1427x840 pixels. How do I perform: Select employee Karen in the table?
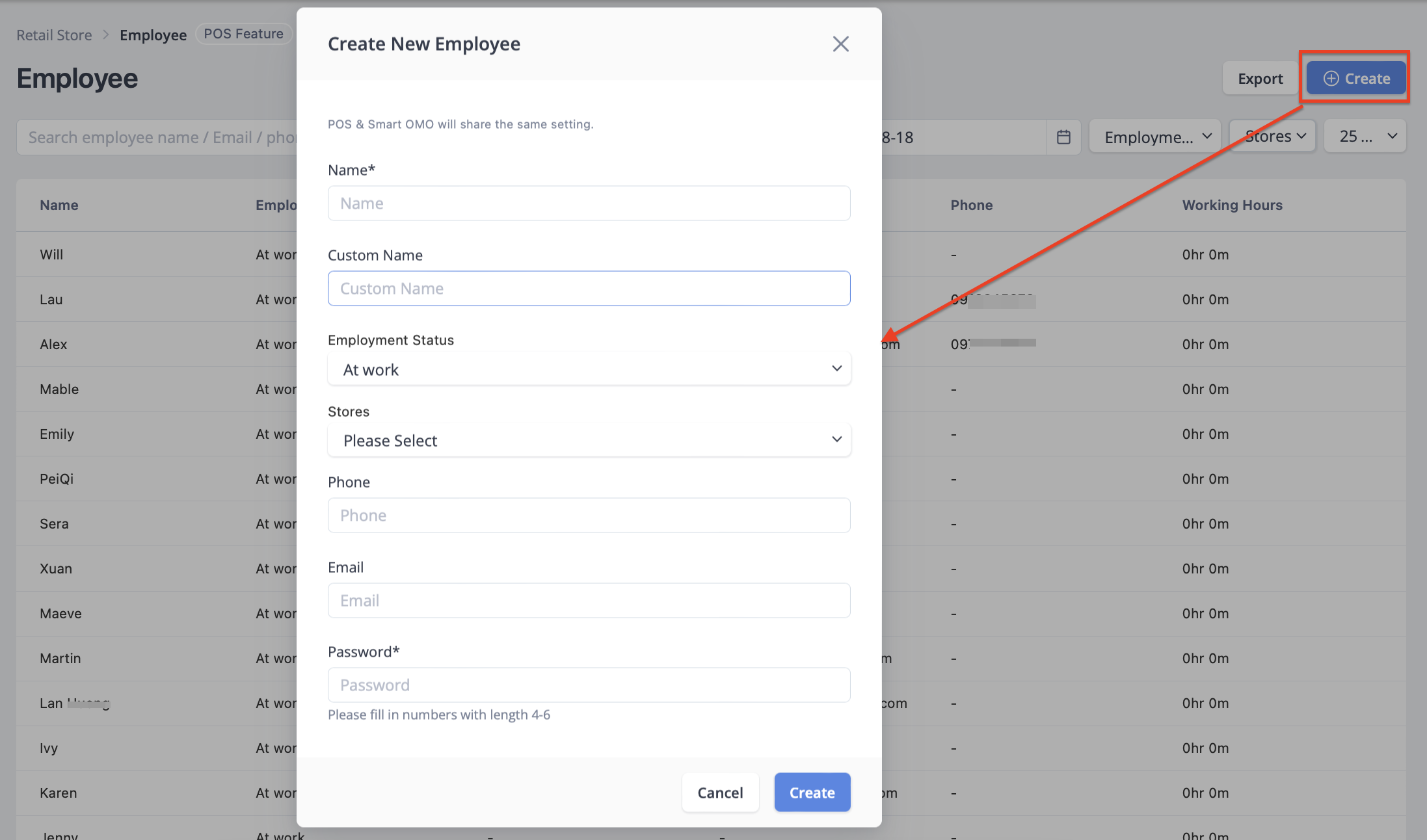pyautogui.click(x=59, y=793)
